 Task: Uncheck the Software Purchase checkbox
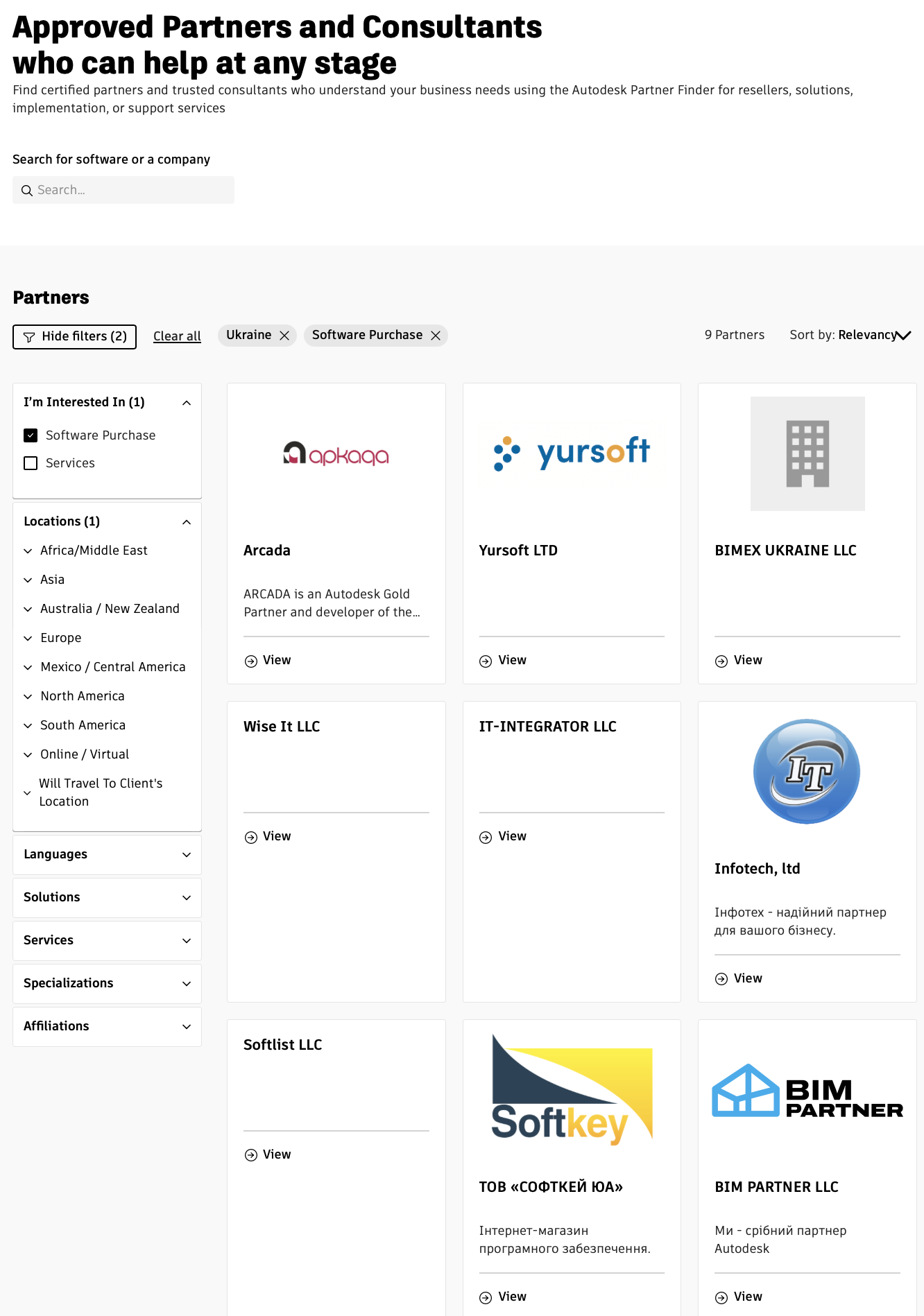pos(31,435)
